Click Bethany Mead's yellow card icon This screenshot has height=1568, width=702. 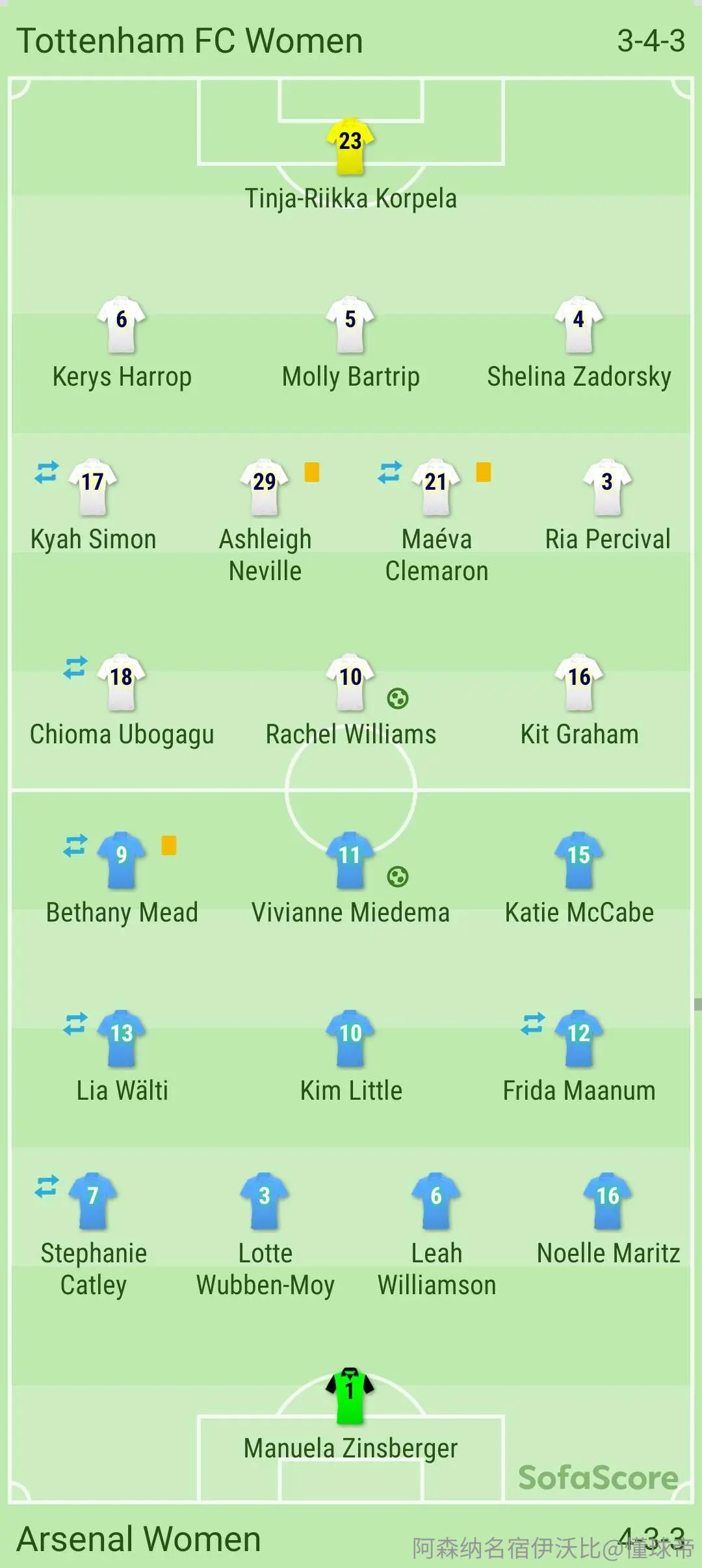[x=169, y=845]
